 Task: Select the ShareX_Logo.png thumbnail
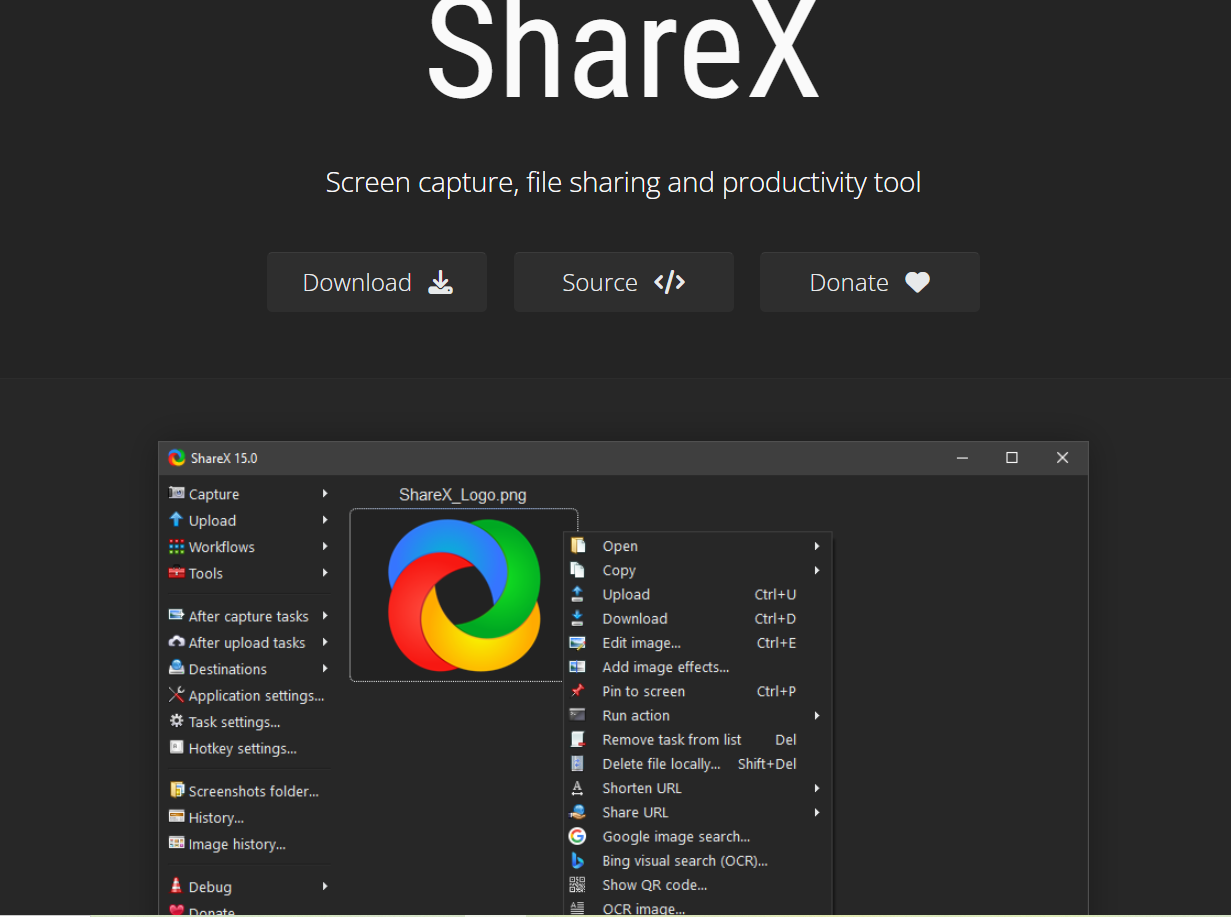464,595
